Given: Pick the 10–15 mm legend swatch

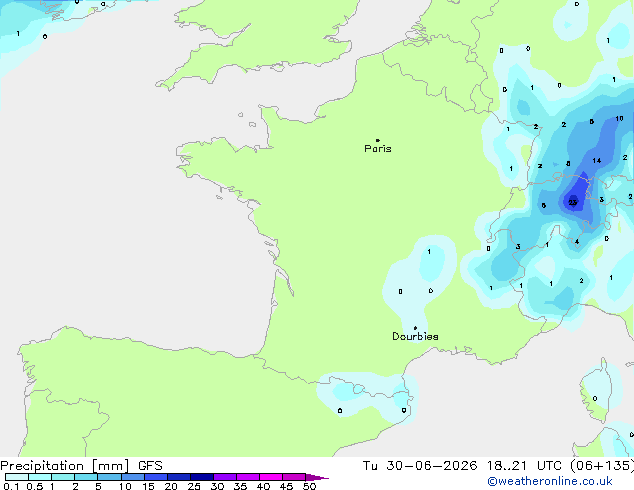Looking at the screenshot, I should coord(132,477).
